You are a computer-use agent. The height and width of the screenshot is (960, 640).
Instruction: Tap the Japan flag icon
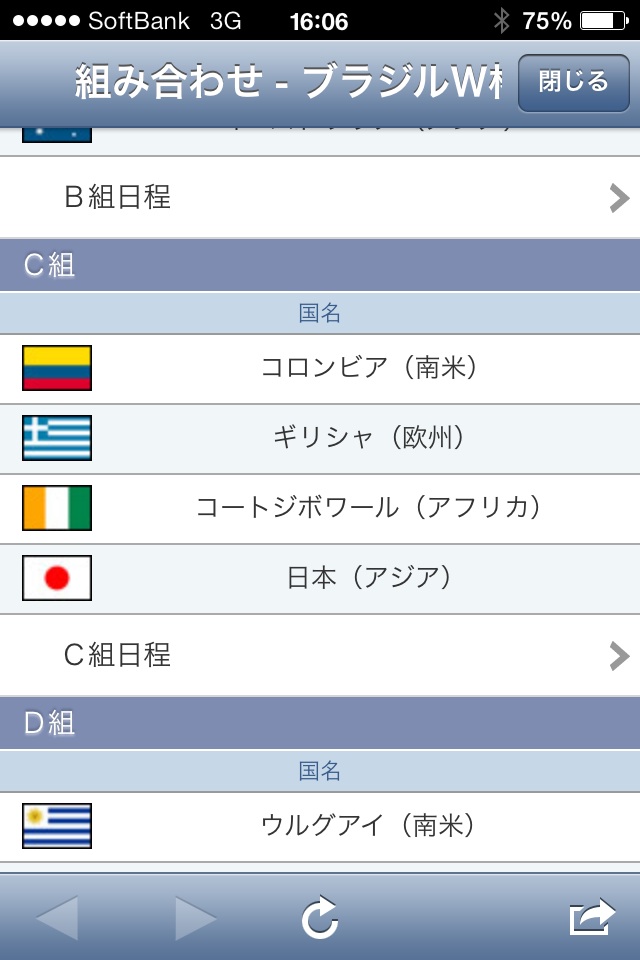tap(57, 578)
